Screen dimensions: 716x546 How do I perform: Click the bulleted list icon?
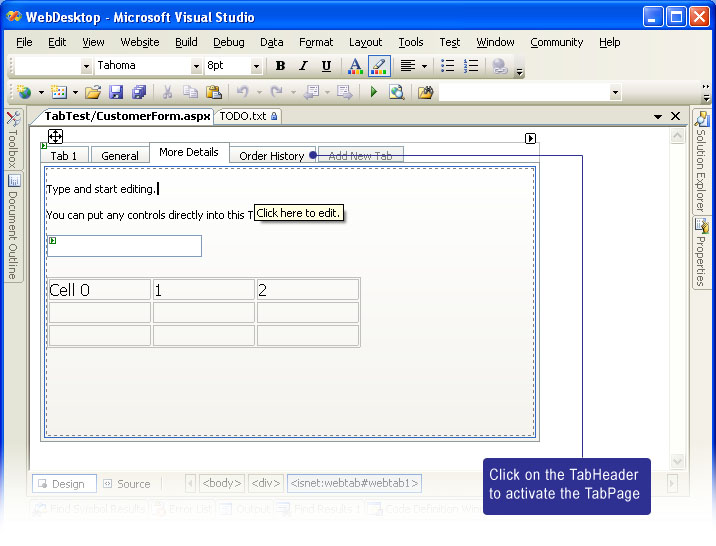pyautogui.click(x=448, y=66)
